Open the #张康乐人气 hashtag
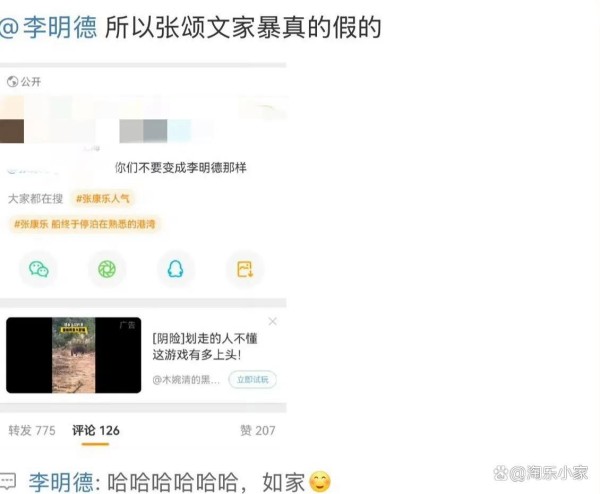The width and height of the screenshot is (600, 494). [103, 199]
